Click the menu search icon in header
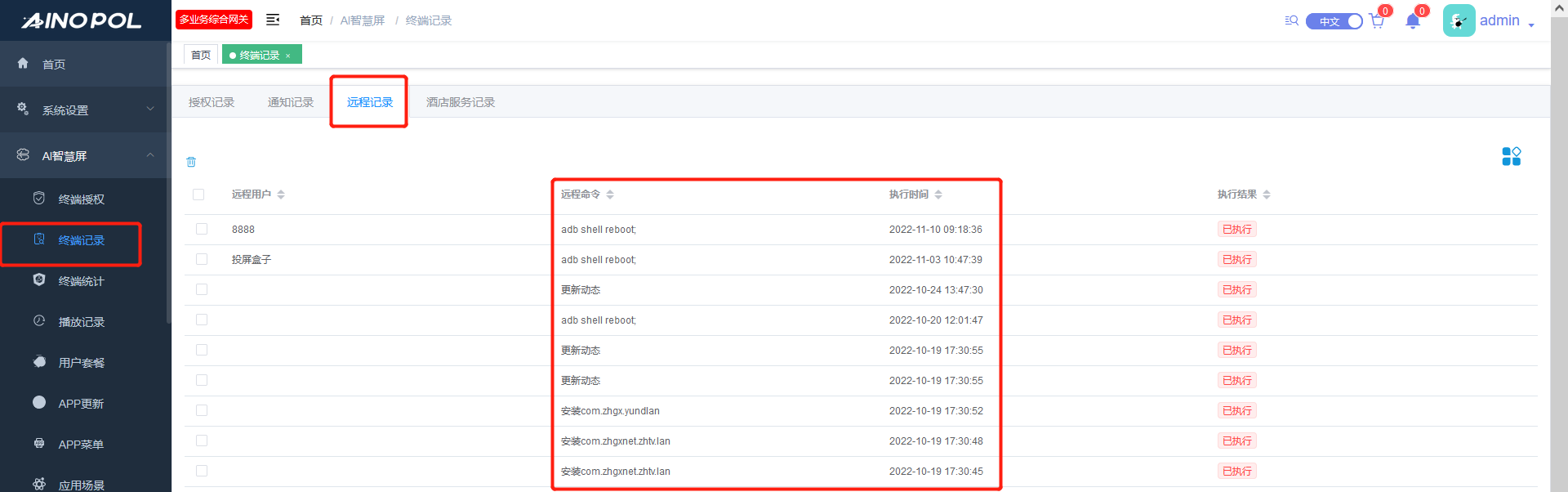 [1291, 20]
